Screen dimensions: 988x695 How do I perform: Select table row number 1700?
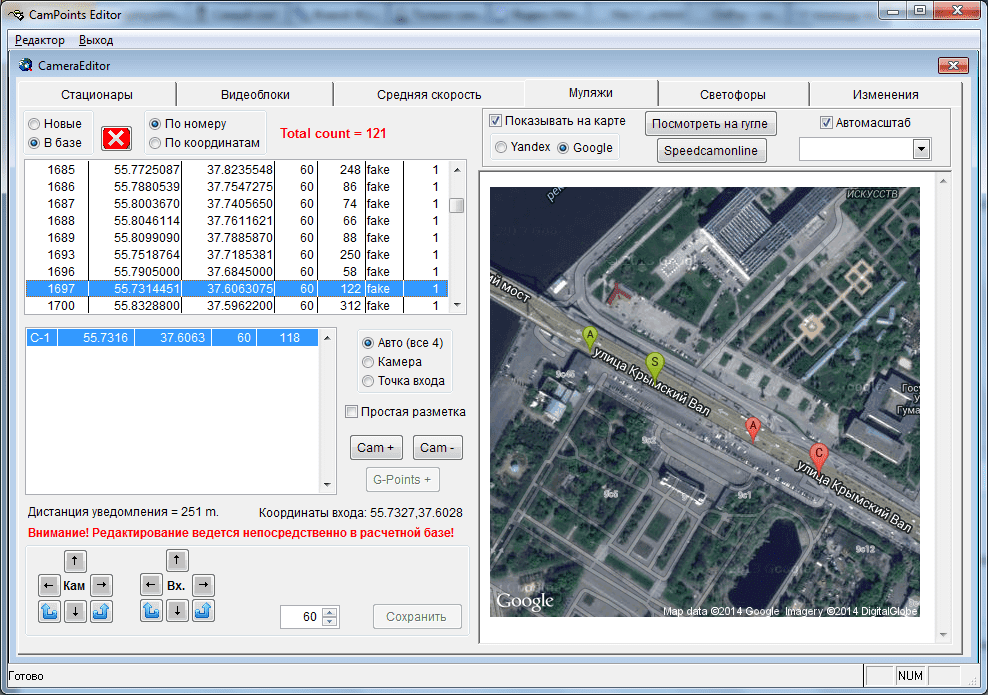tap(236, 306)
